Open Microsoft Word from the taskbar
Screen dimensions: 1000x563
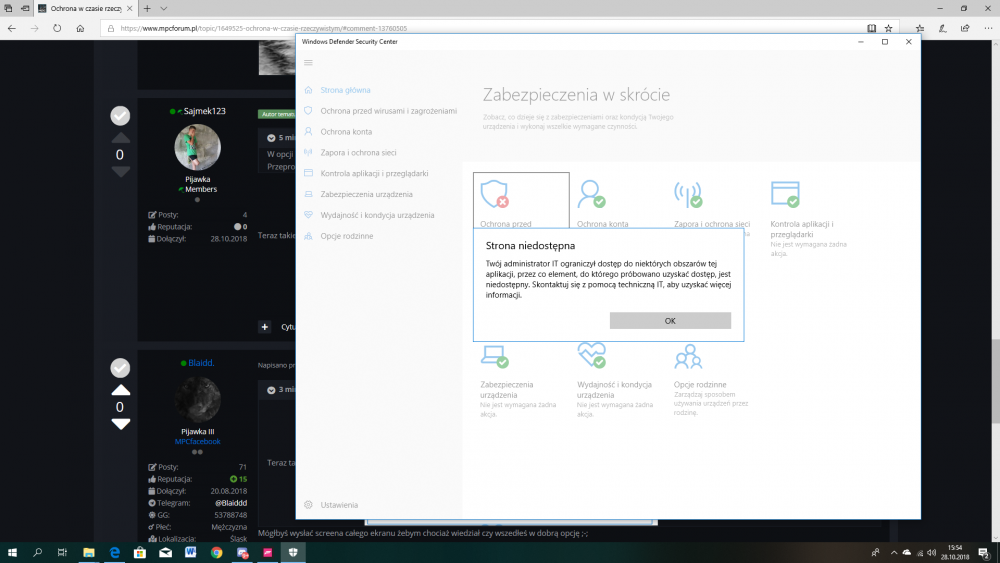pyautogui.click(x=191, y=553)
